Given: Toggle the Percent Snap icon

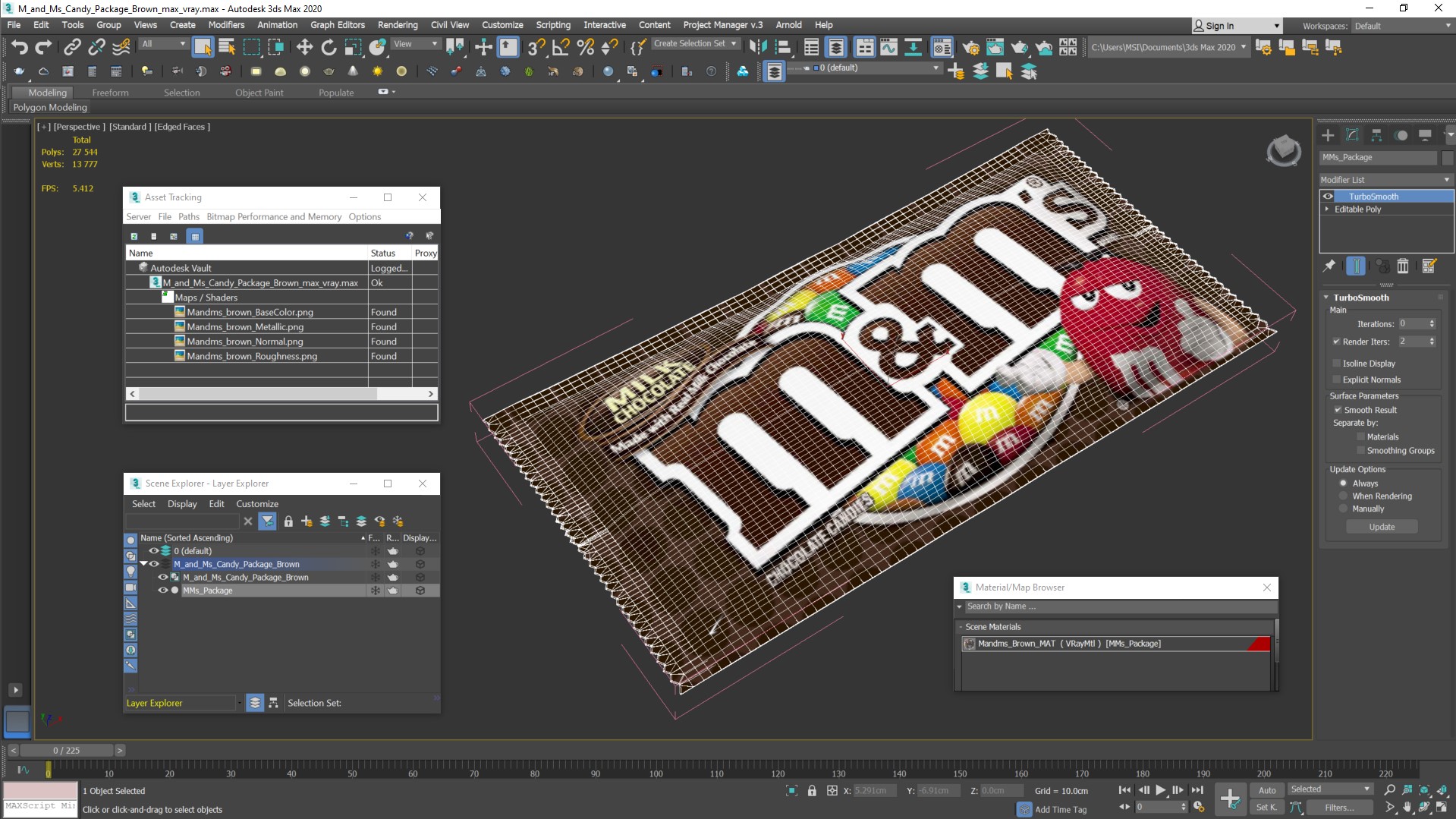Looking at the screenshot, I should click(x=585, y=48).
